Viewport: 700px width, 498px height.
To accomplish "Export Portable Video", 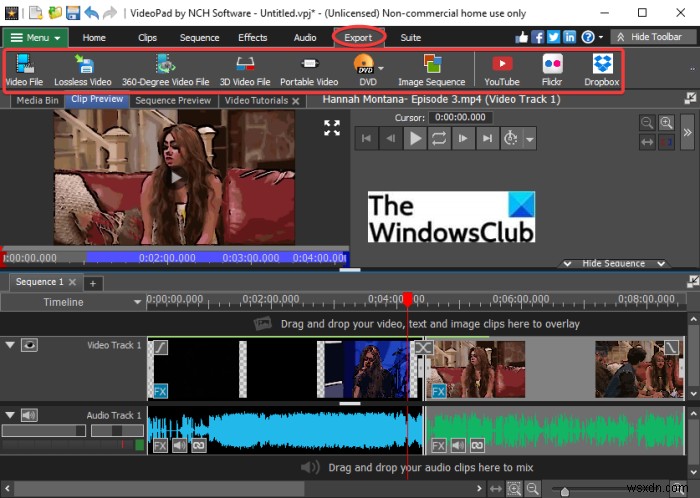I will coord(309,70).
